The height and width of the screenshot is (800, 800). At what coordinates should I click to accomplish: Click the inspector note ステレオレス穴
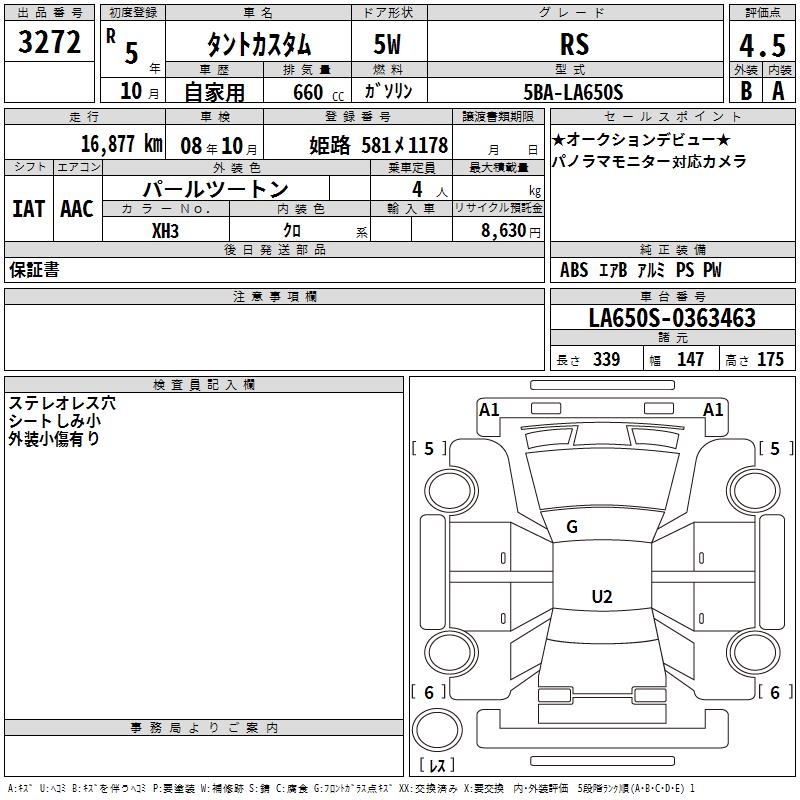pos(62,403)
